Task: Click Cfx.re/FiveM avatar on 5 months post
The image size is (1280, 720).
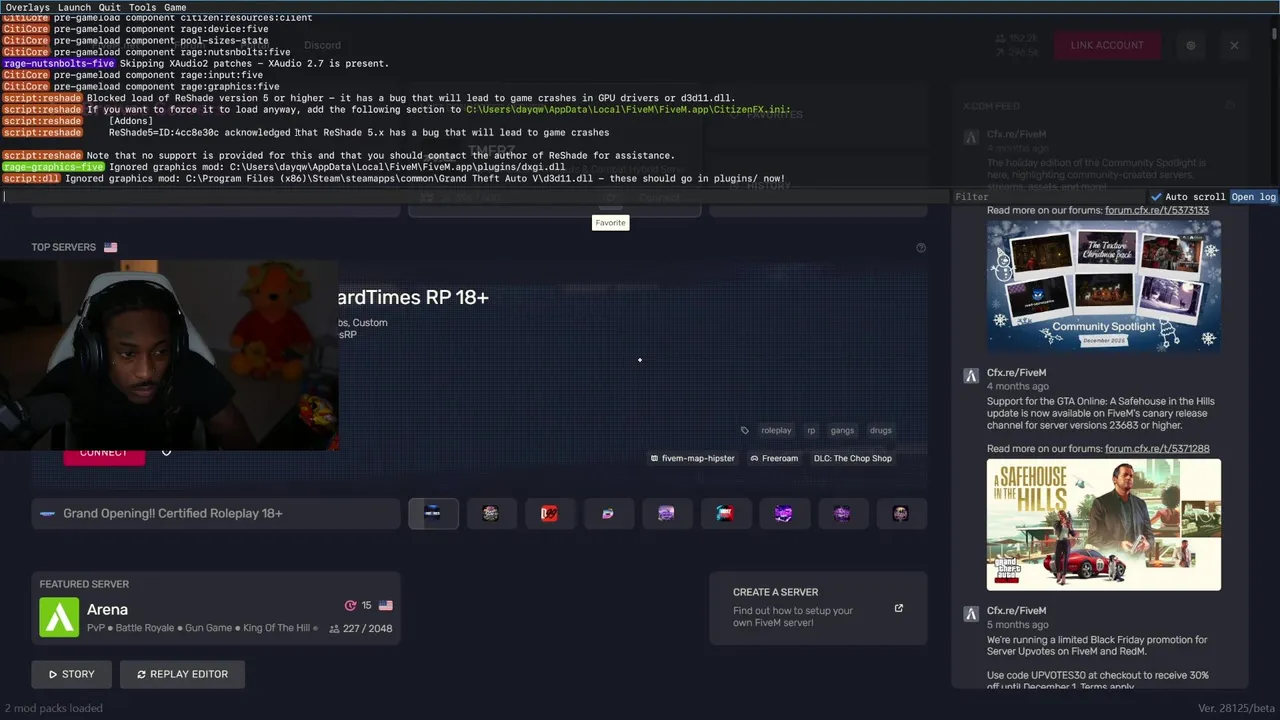Action: pyautogui.click(x=970, y=614)
